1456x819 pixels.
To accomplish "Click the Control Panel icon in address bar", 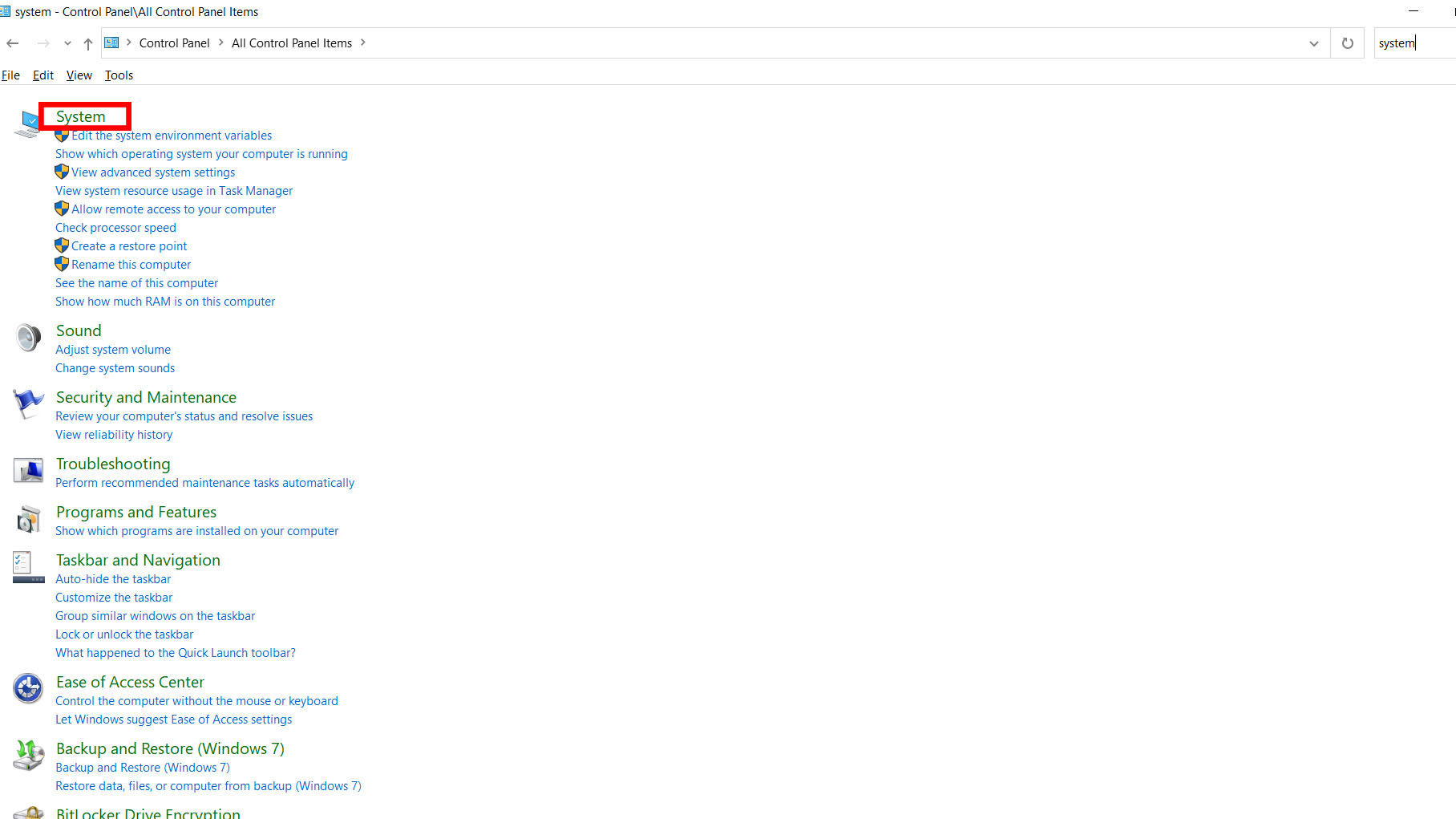I will (x=112, y=43).
